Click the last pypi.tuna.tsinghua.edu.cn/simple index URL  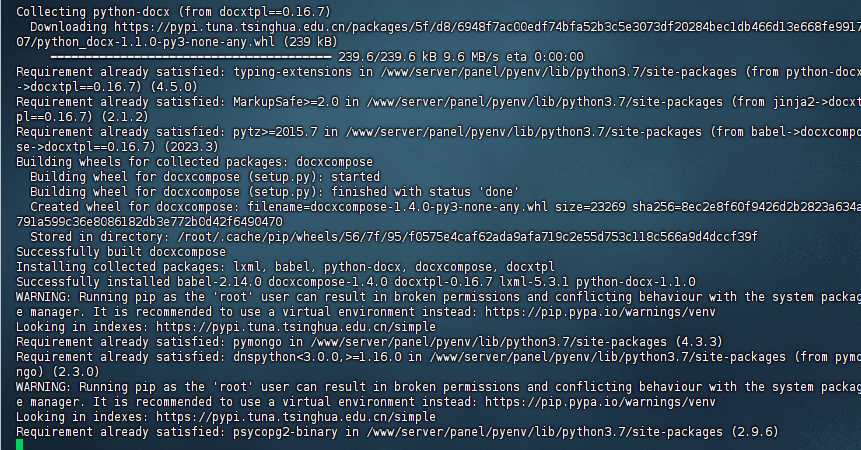(x=296, y=417)
